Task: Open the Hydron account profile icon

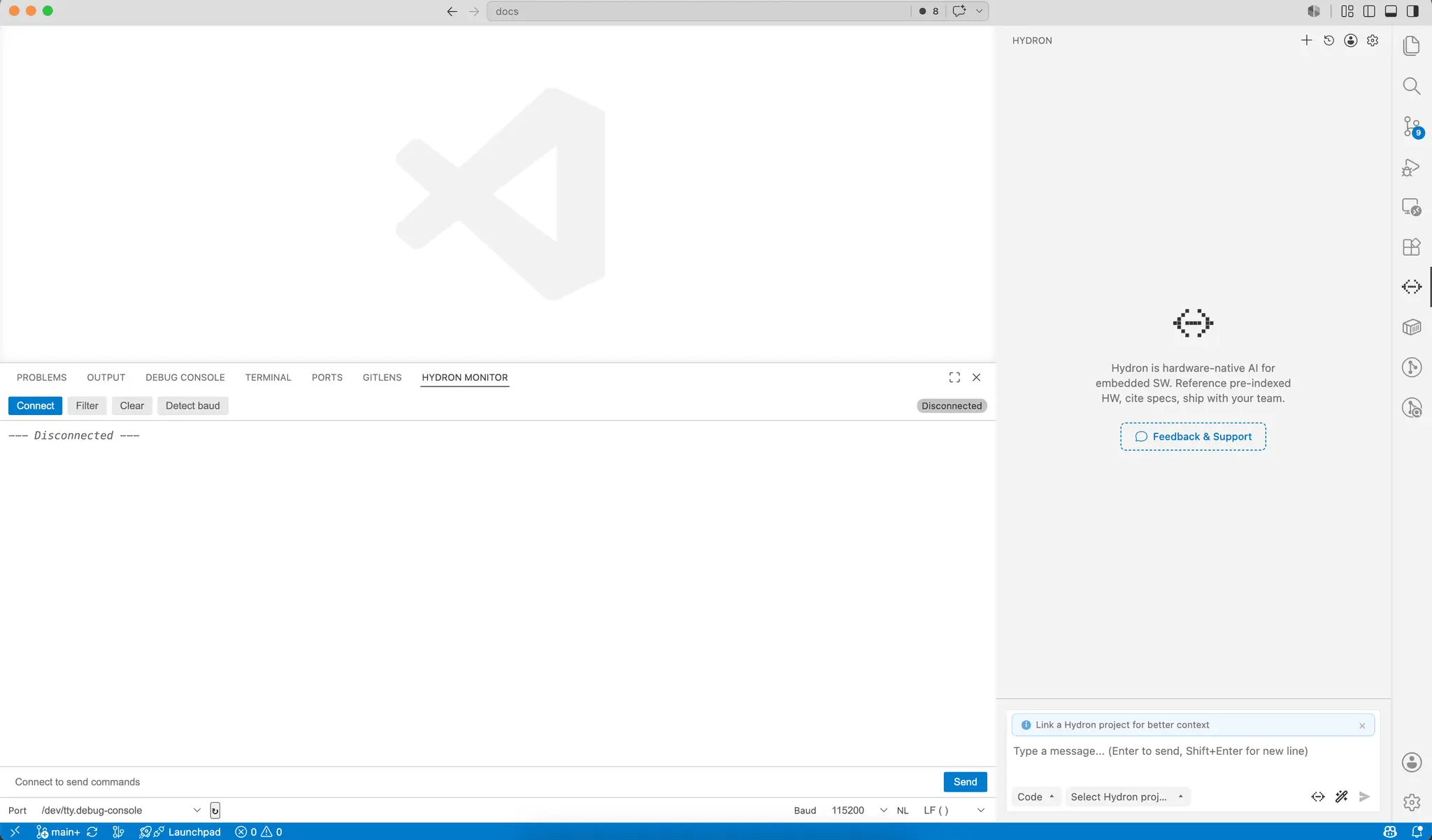Action: pyautogui.click(x=1351, y=41)
